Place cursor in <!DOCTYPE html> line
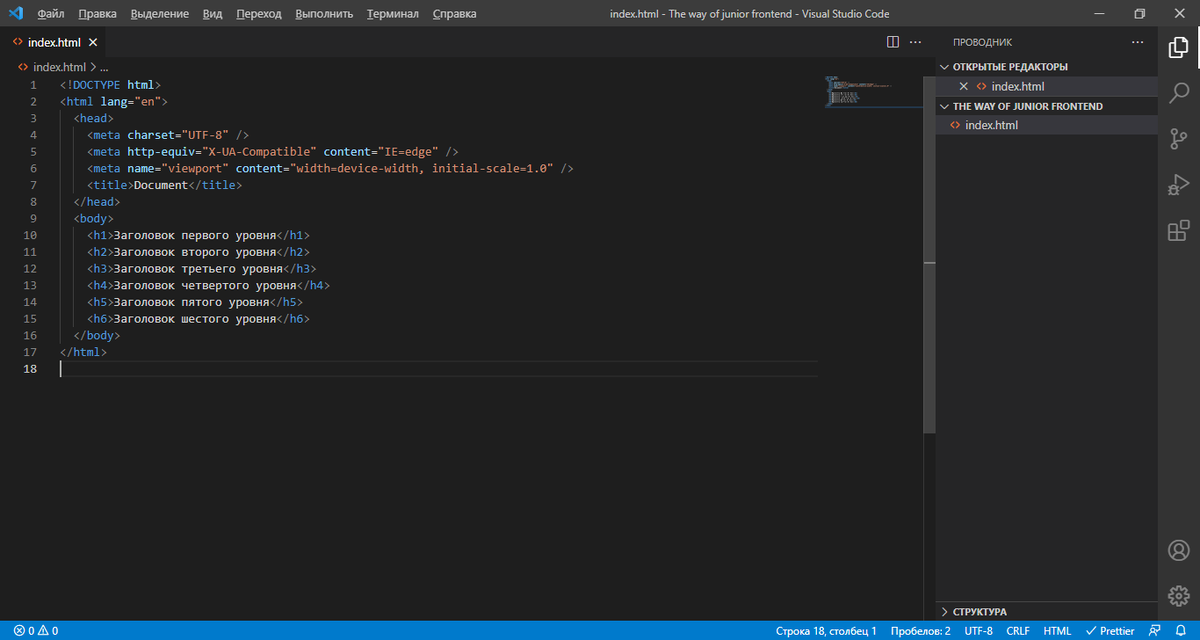1200x640 pixels. 110,85
